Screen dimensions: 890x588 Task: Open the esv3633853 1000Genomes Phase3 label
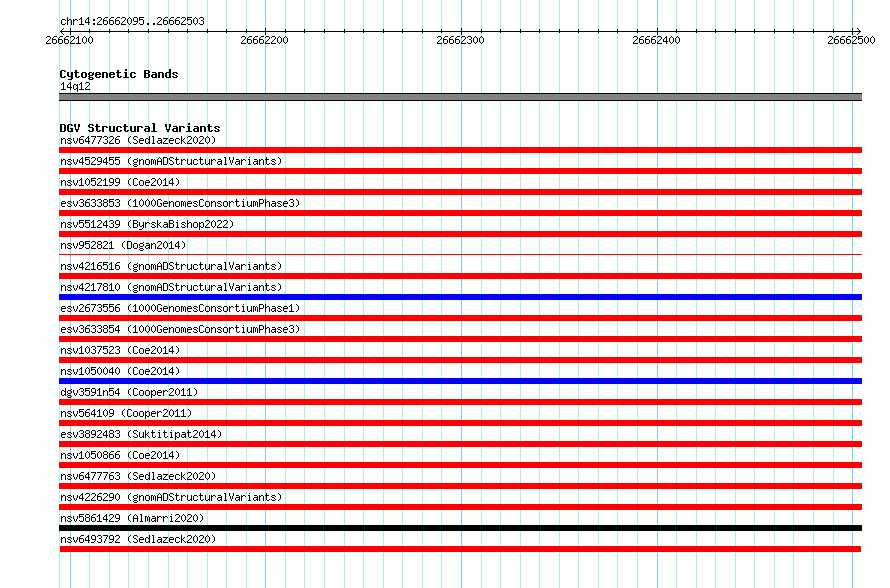pos(180,203)
